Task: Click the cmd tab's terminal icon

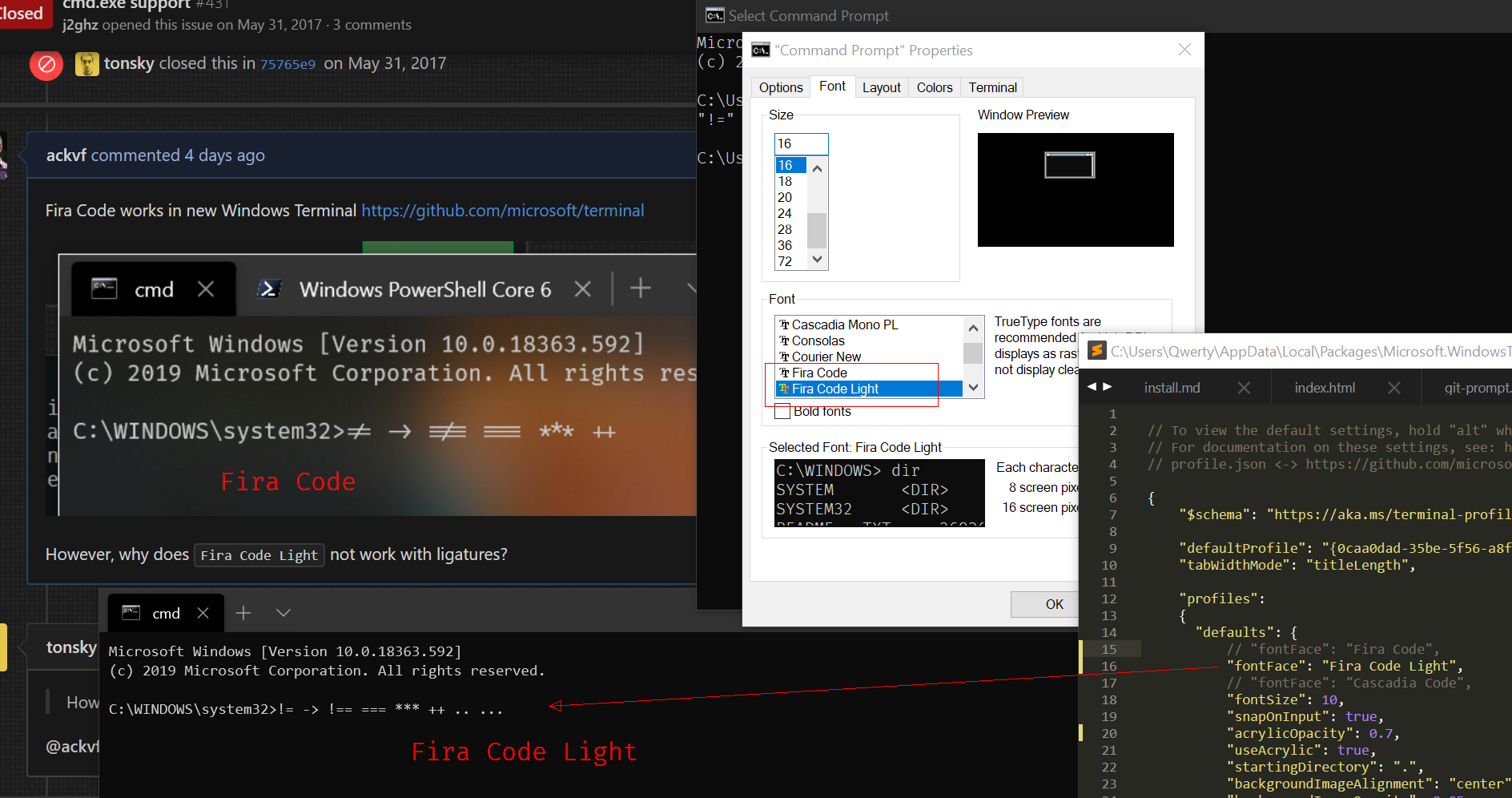Action: pos(104,289)
